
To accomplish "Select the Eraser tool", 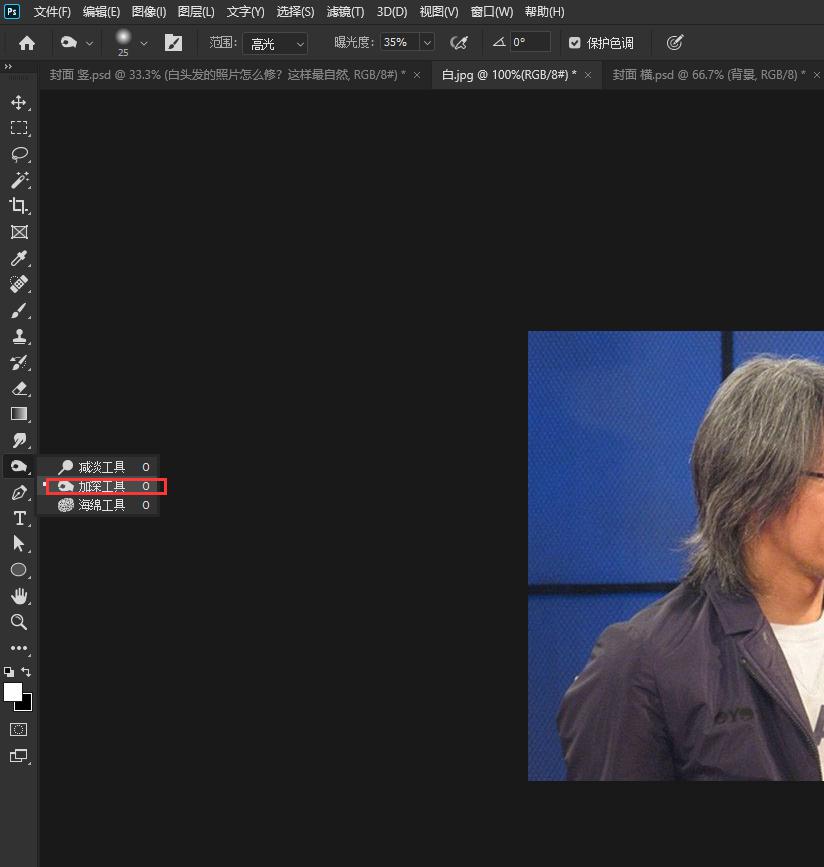I will click(x=18, y=388).
